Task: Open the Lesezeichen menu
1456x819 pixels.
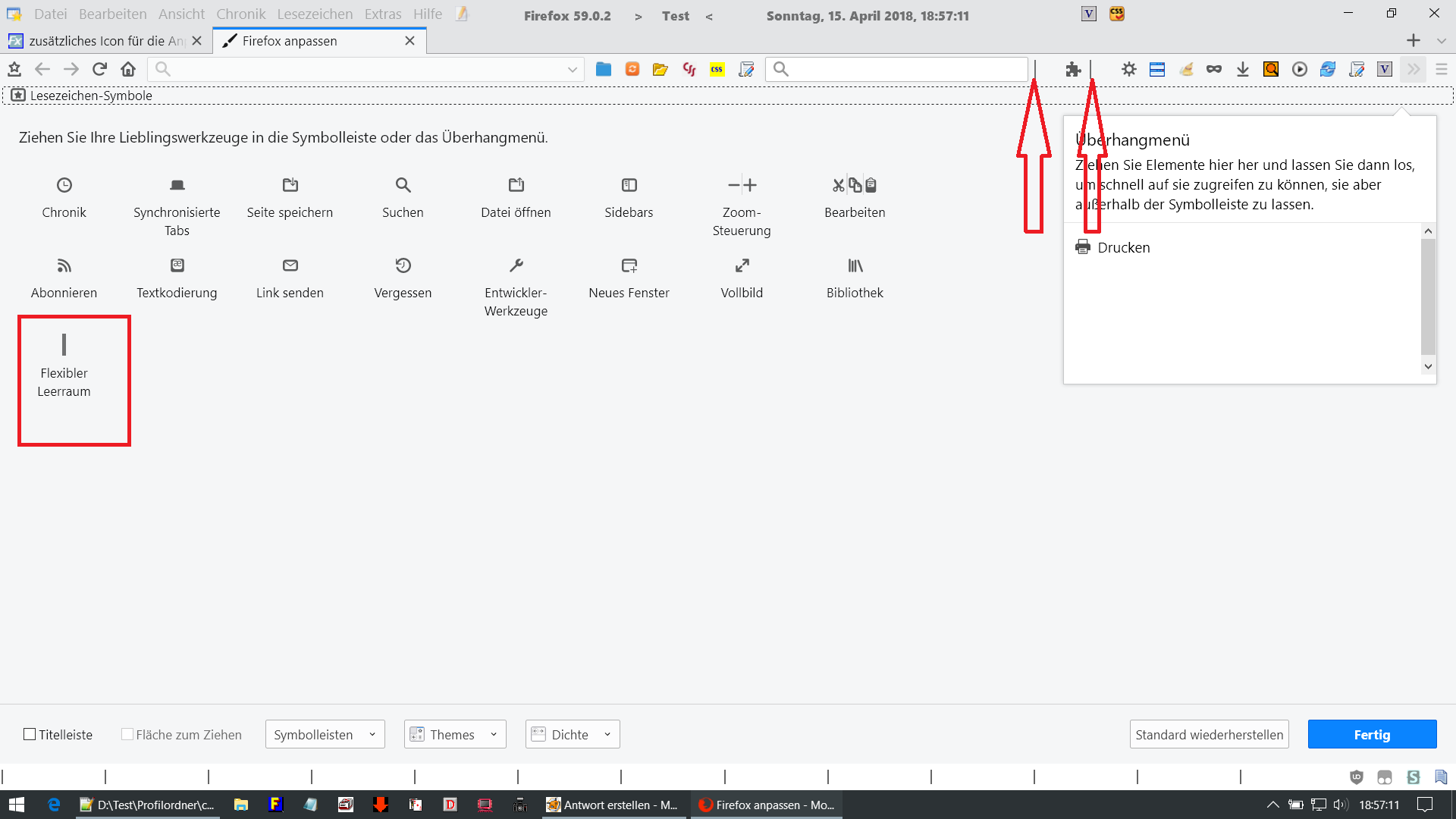Action: (314, 14)
